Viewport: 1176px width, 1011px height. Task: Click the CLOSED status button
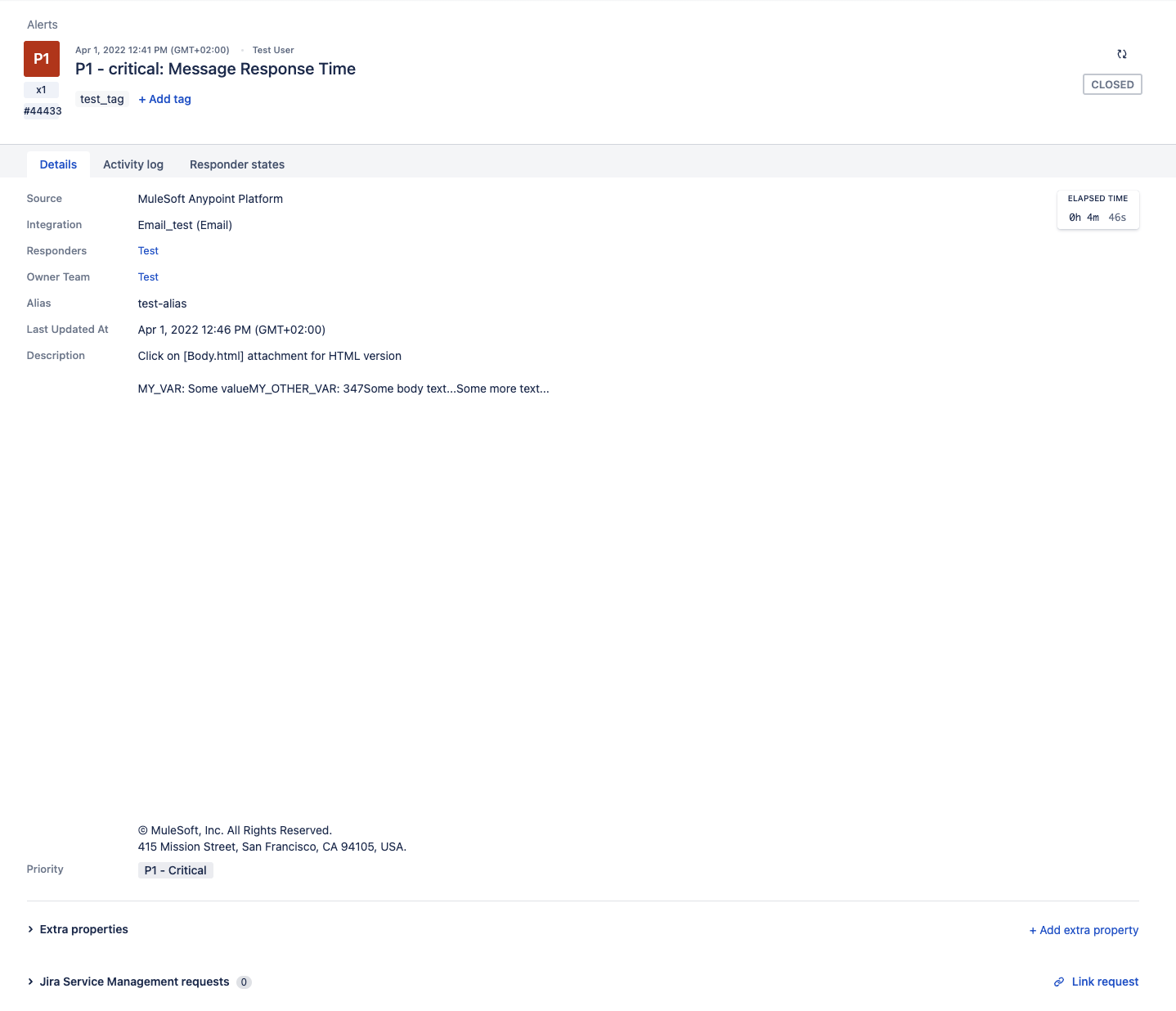point(1112,84)
